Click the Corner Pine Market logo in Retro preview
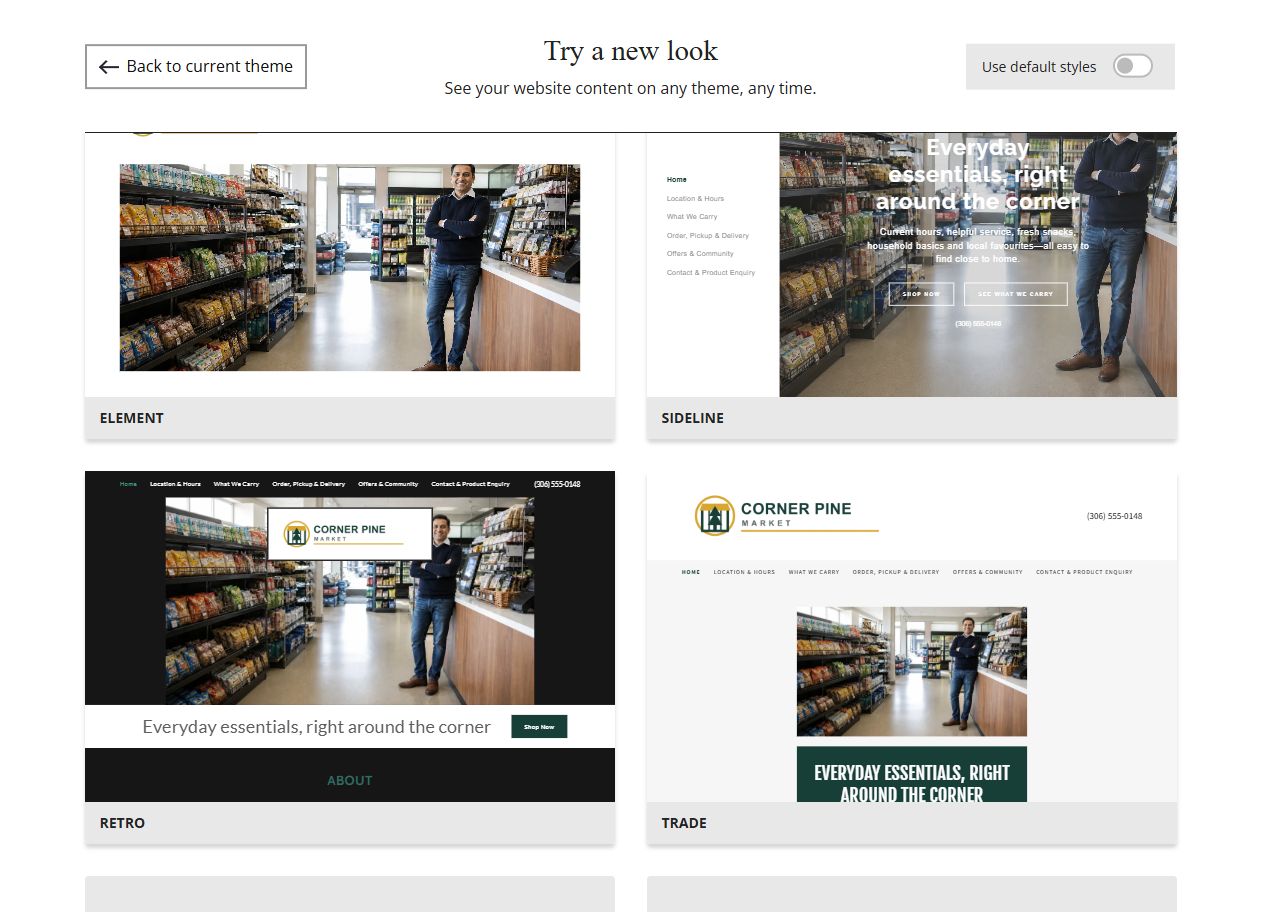 point(349,534)
